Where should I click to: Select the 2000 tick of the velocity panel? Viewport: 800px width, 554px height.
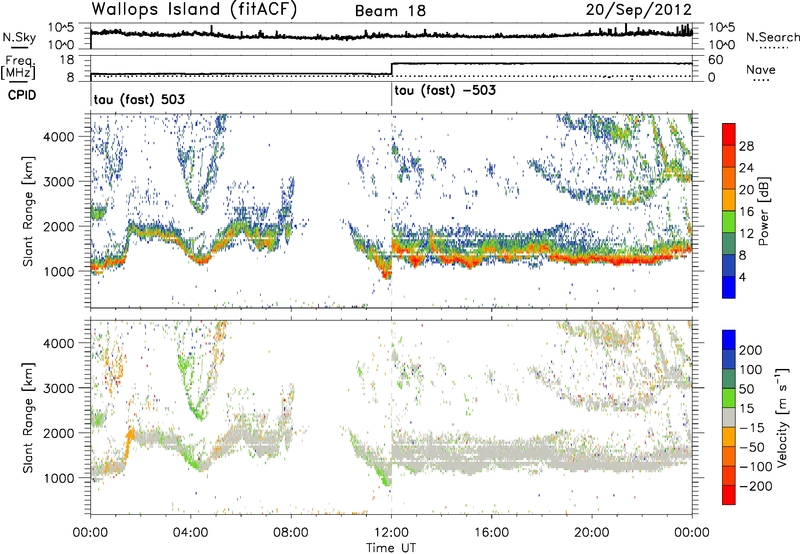[58, 433]
